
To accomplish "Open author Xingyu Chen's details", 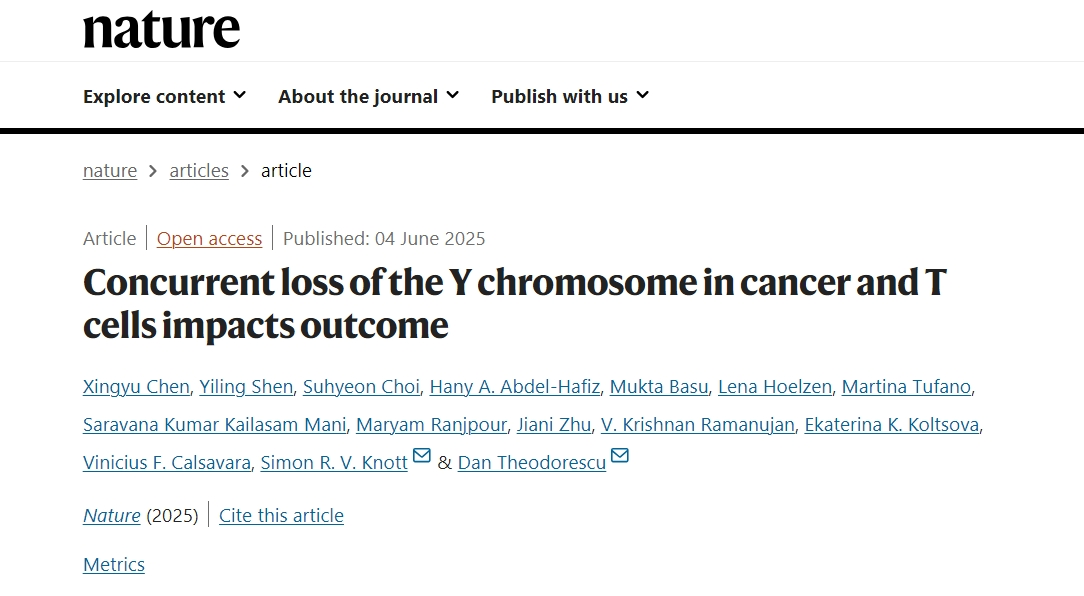I will [136, 387].
